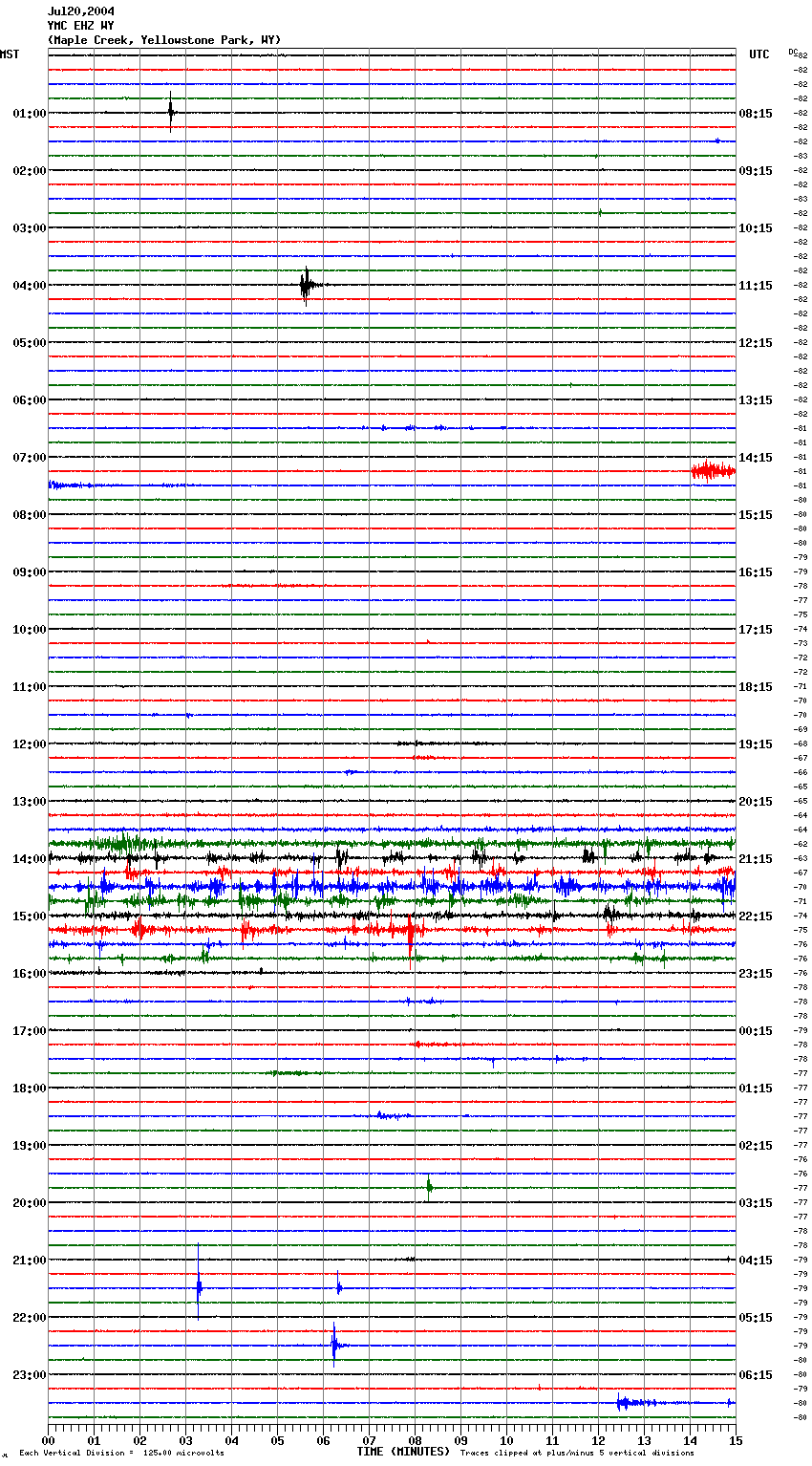This screenshot has width=812, height=1466.
Task: Click the UTC time label '10:15'
Action: (x=756, y=228)
